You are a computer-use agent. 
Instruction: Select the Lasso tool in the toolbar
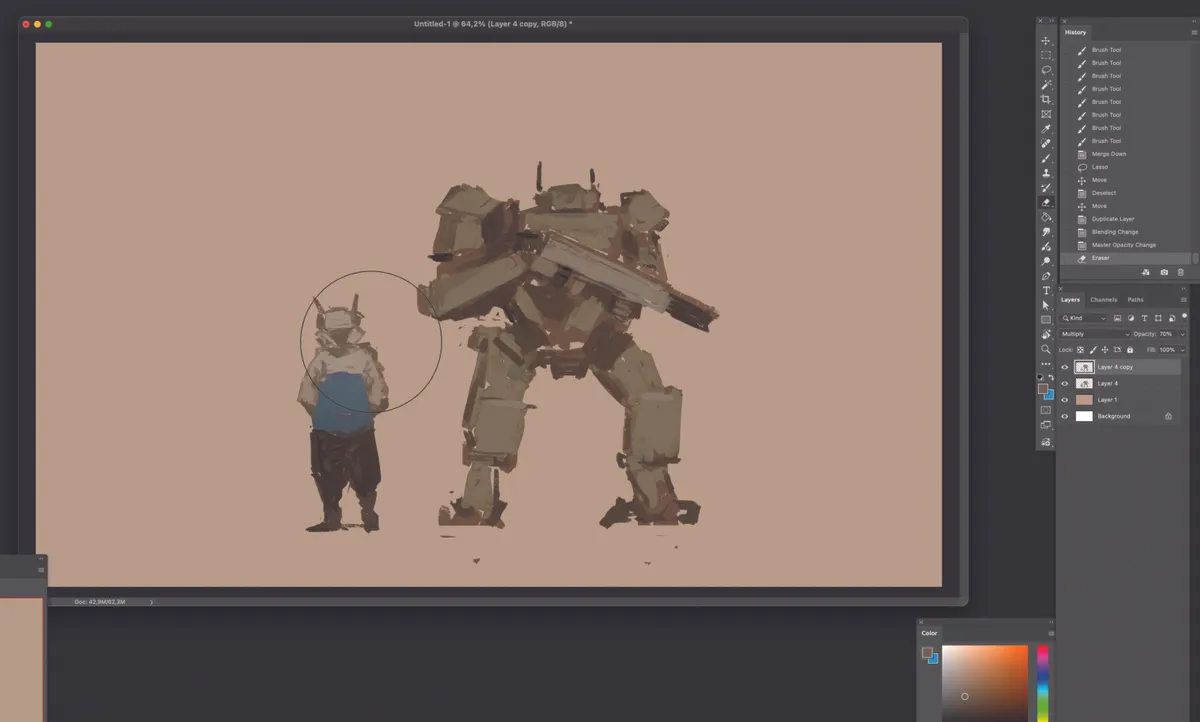point(1046,70)
